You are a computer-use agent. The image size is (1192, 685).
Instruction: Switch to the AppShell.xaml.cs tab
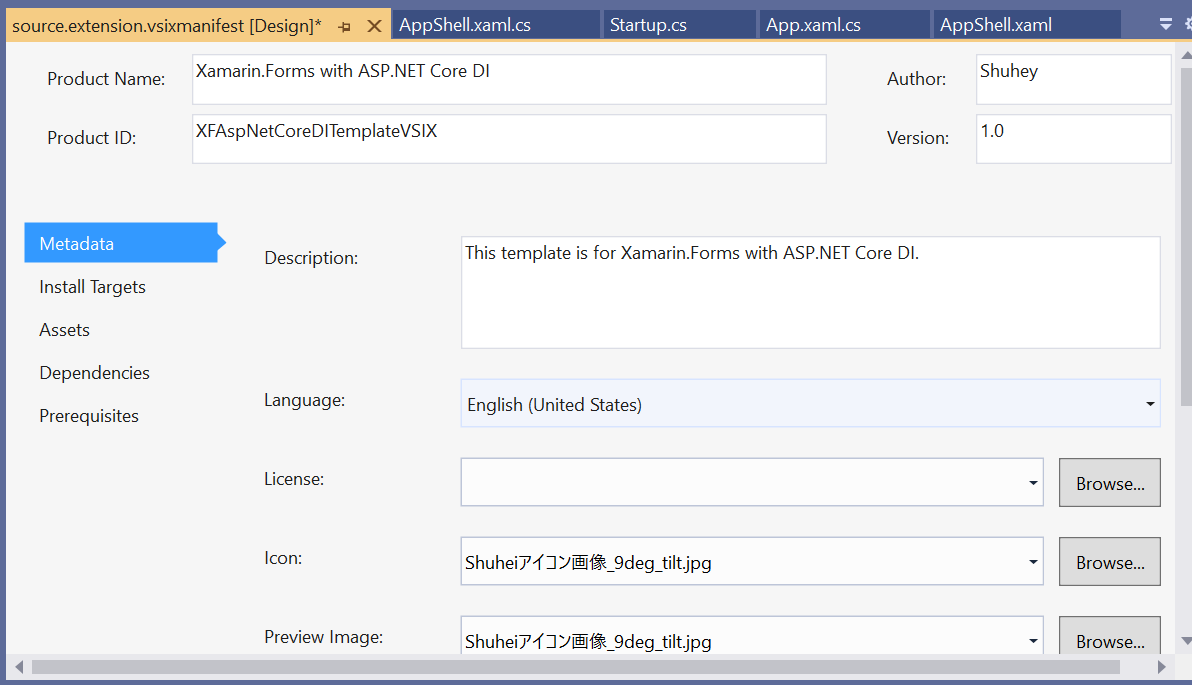click(x=465, y=25)
